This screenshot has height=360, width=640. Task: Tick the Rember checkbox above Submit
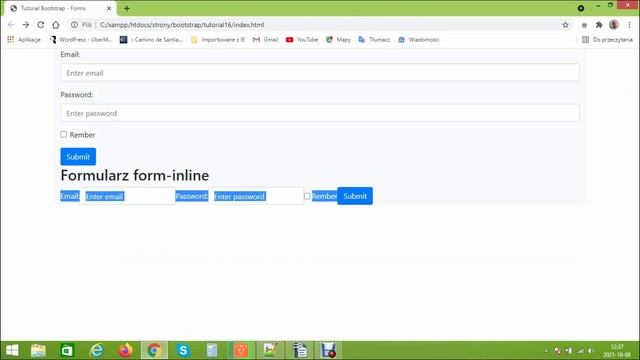pyautogui.click(x=63, y=134)
